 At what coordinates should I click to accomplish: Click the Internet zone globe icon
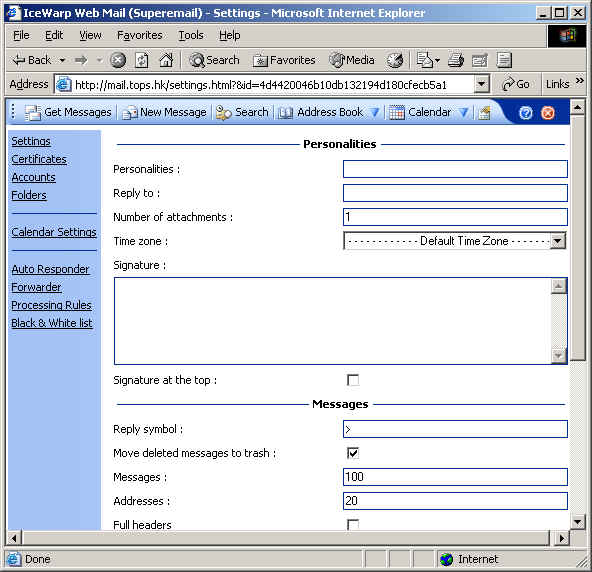pos(447,559)
